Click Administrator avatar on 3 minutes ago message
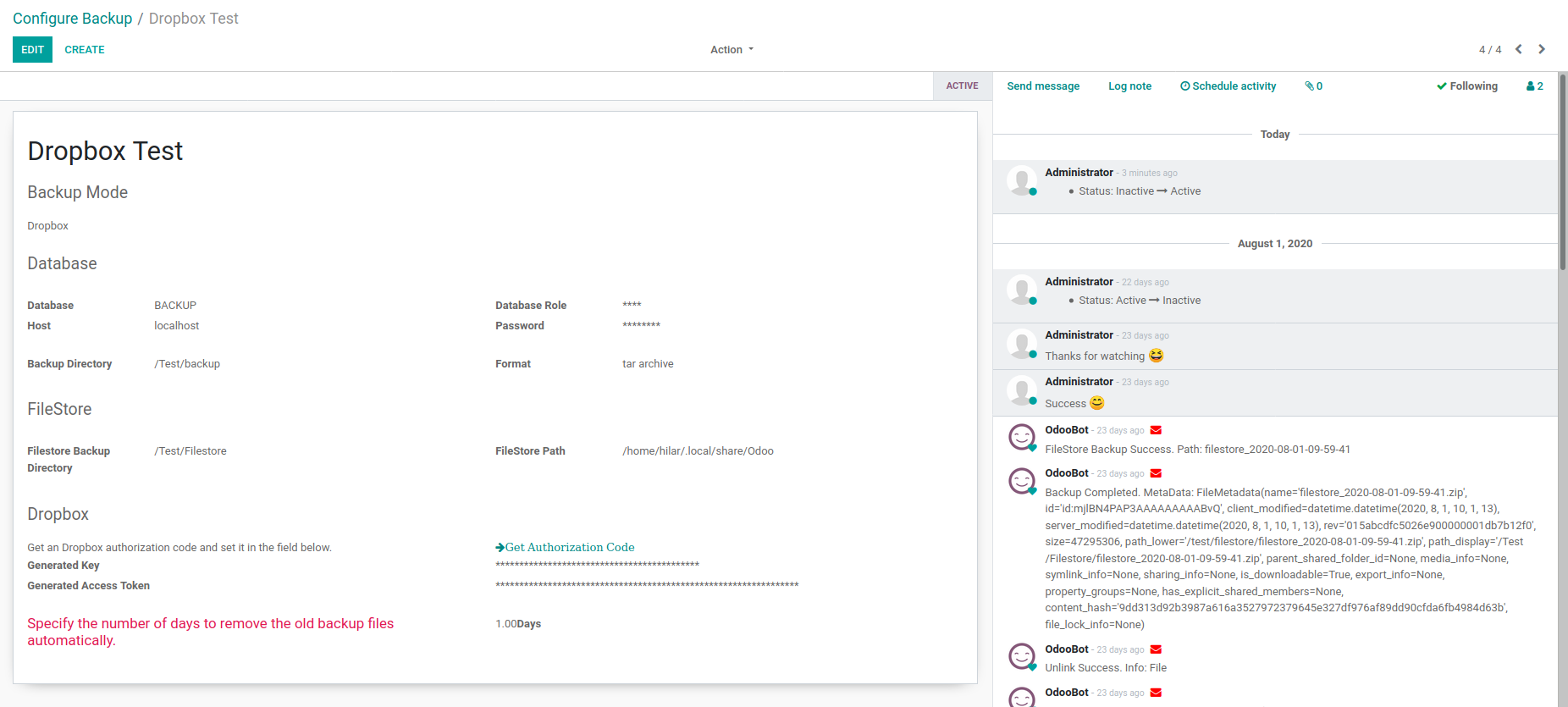The width and height of the screenshot is (1568, 707). (x=1022, y=180)
